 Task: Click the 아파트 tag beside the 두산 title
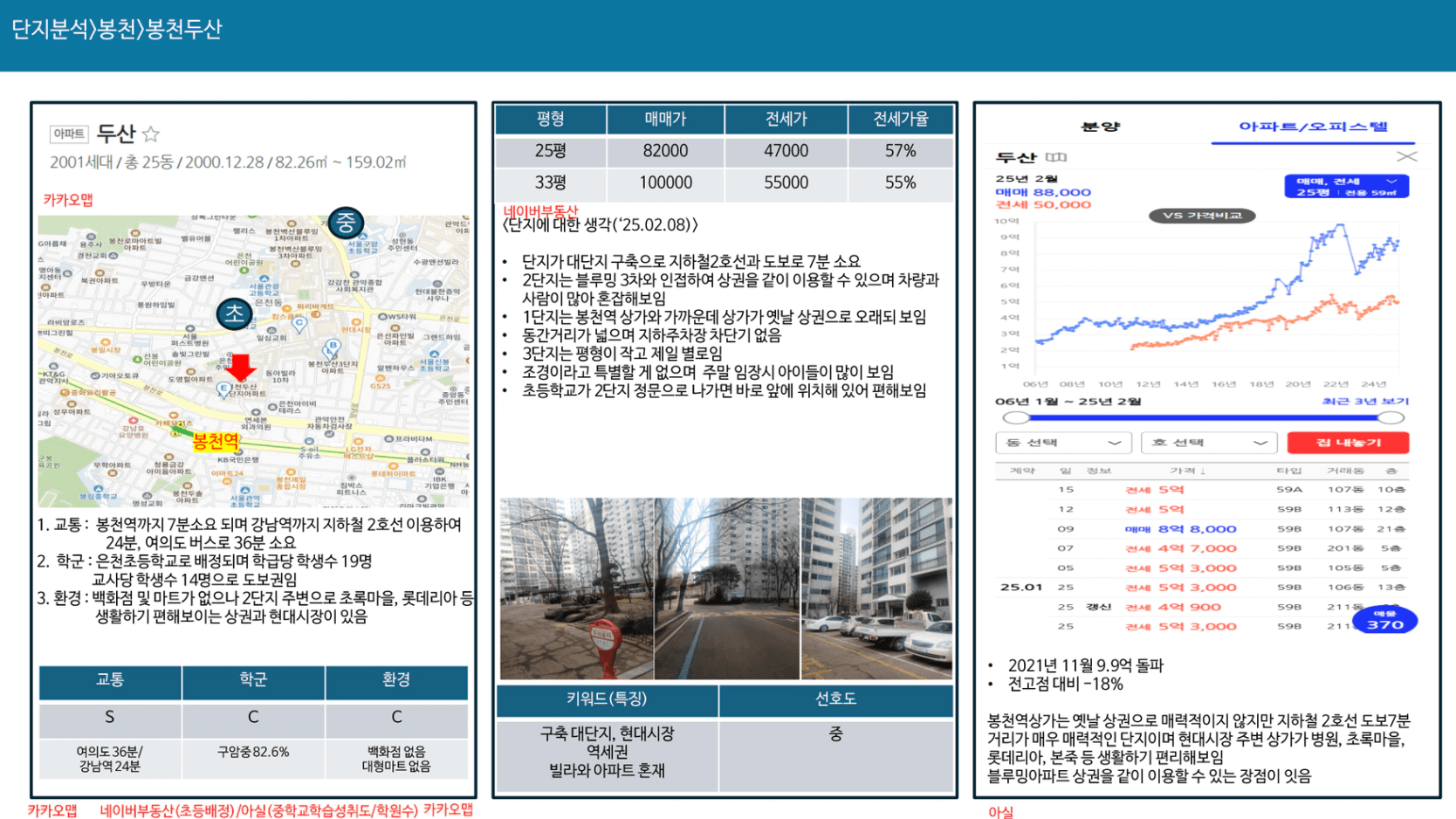(68, 134)
